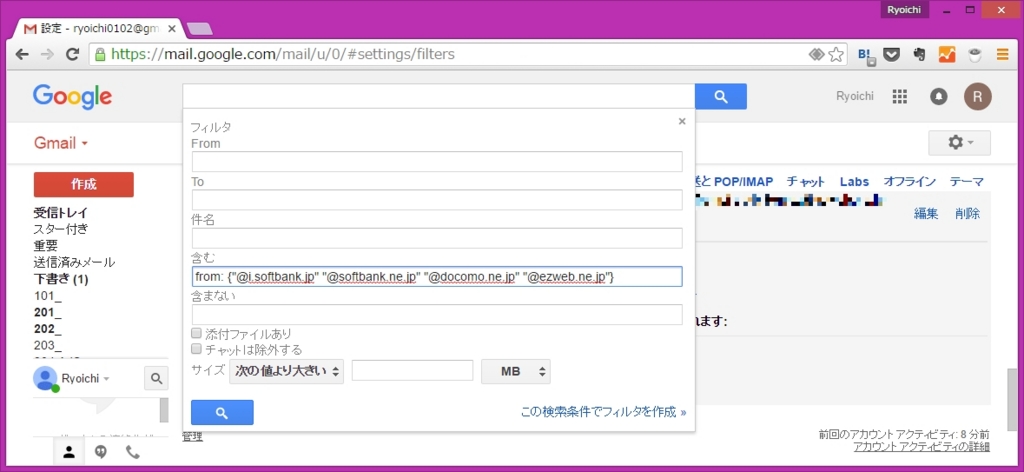Open the Google apps grid

point(899,97)
